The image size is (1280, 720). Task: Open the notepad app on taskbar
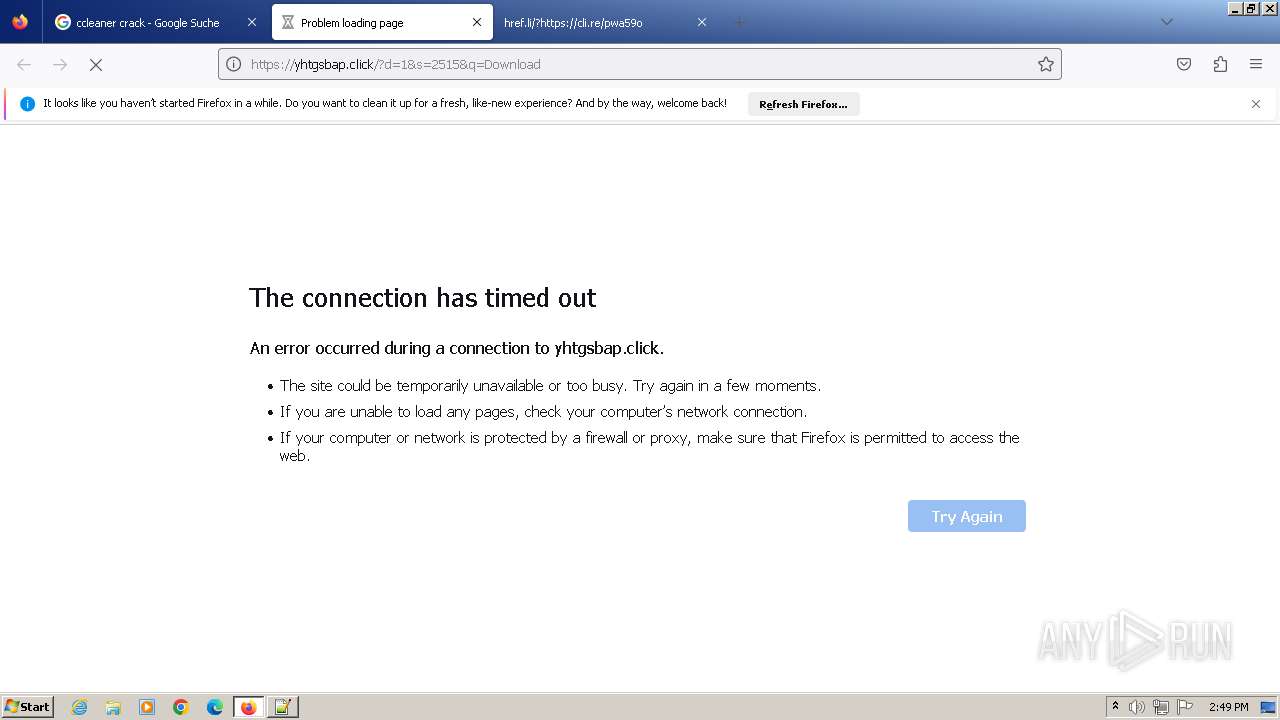click(x=283, y=707)
